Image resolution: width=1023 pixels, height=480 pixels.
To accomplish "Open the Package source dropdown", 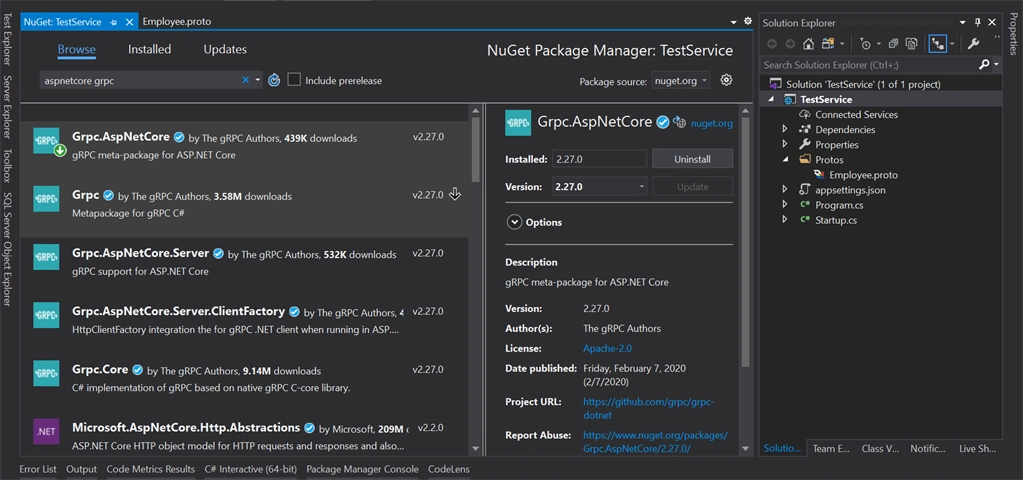I will tap(681, 81).
